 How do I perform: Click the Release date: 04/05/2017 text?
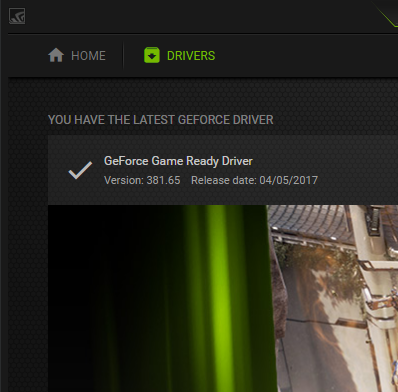pos(254,180)
